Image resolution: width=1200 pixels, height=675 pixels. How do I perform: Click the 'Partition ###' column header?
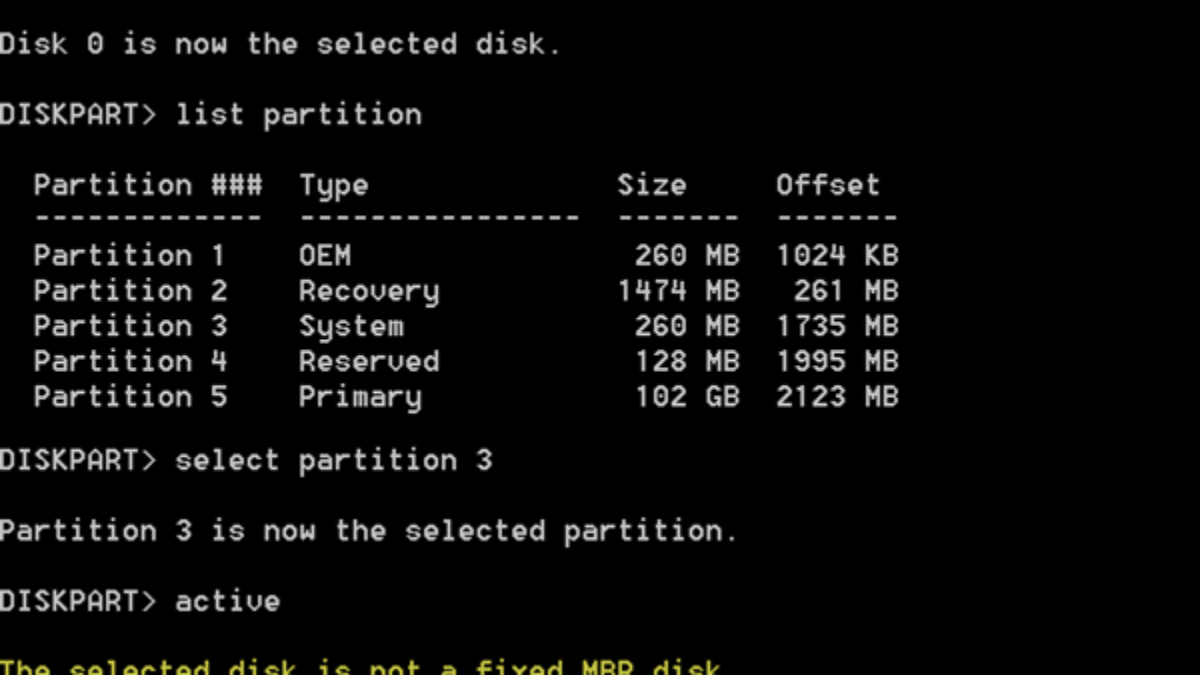[148, 185]
